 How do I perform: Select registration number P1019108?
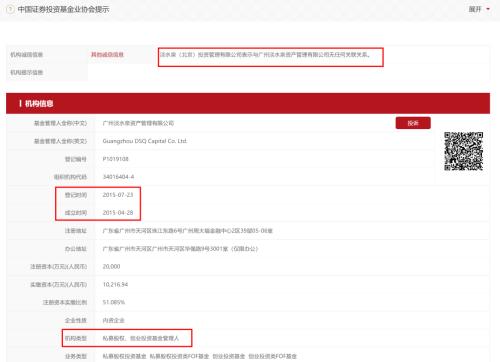[115, 159]
